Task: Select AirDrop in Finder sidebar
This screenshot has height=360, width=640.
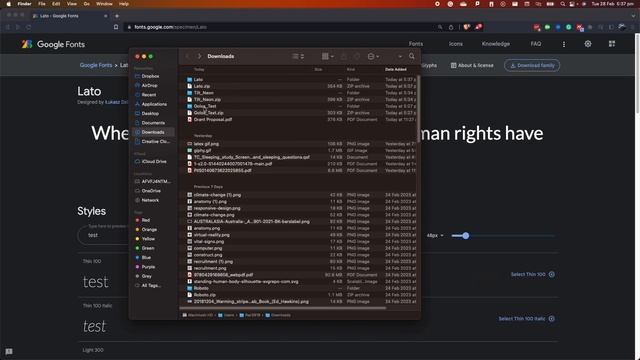Action: click(x=149, y=86)
